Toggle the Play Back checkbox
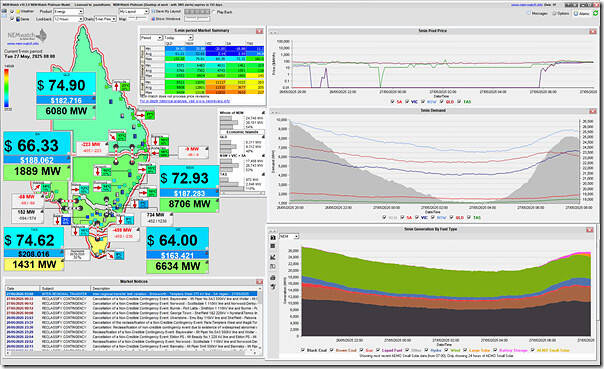This screenshot has width=604, height=369. pyautogui.click(x=214, y=12)
